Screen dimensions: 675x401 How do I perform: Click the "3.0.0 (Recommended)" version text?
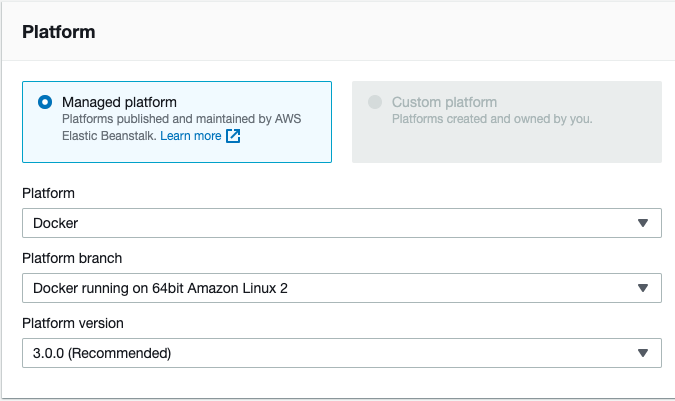102,353
